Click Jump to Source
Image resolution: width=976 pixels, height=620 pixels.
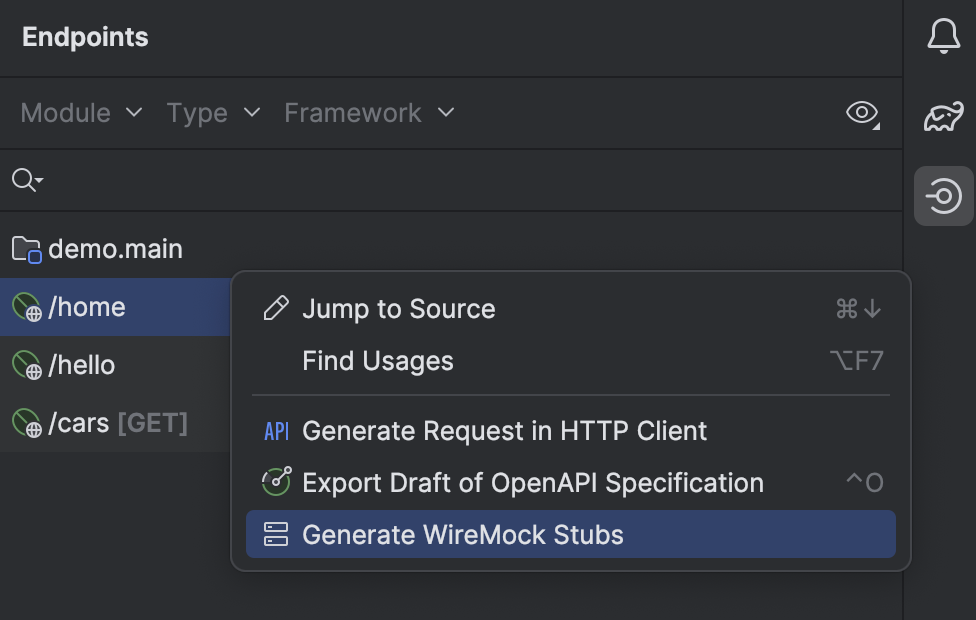399,308
